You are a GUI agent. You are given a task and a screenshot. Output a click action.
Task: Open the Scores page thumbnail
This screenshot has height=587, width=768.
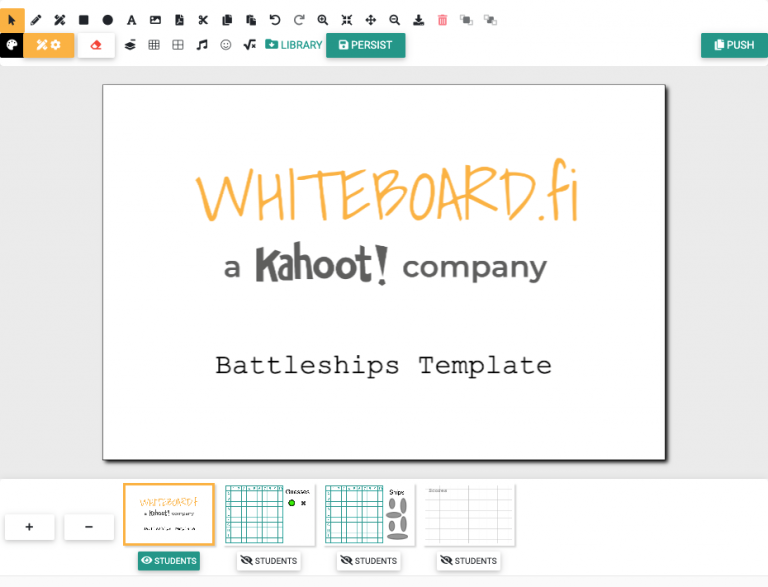pos(469,514)
